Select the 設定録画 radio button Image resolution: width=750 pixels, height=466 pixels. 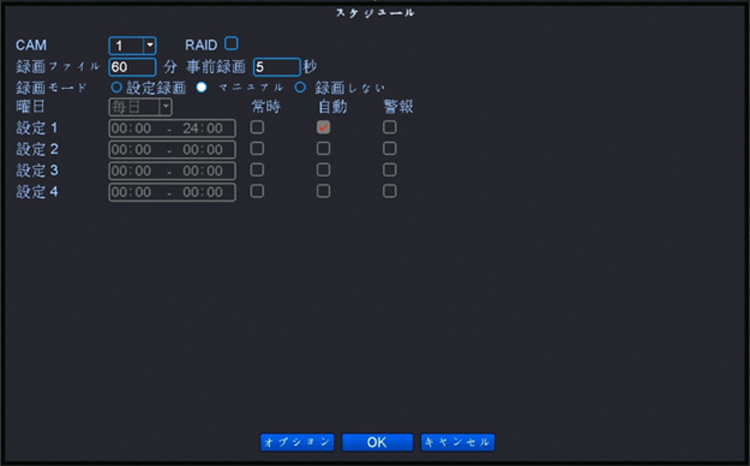coord(116,87)
